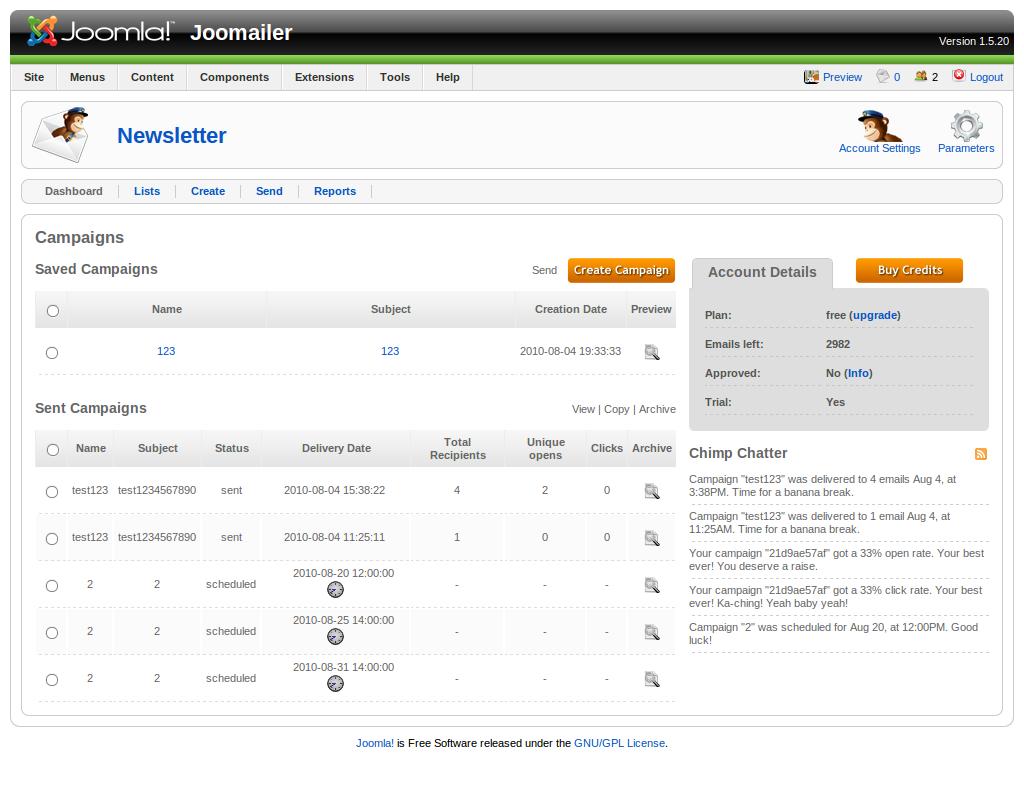This screenshot has height=798, width=1024.
Task: Preview saved campaign 123 with the magnifier icon
Action: click(652, 352)
